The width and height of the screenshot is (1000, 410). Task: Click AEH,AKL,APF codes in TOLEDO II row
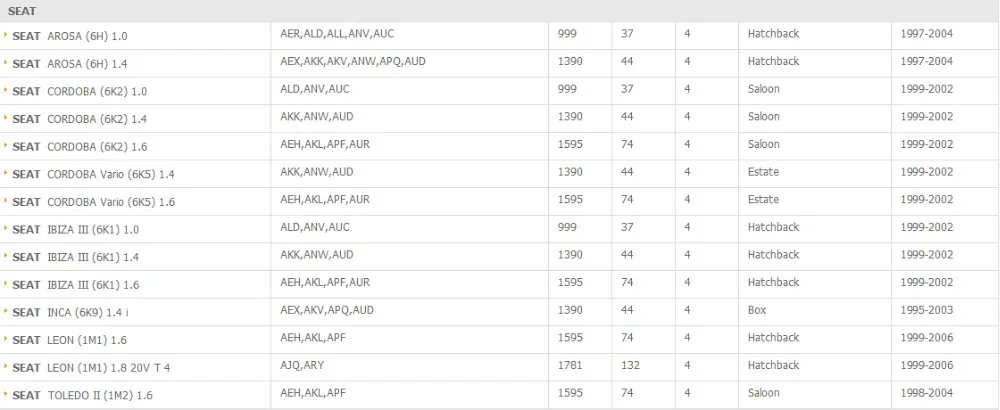(313, 393)
